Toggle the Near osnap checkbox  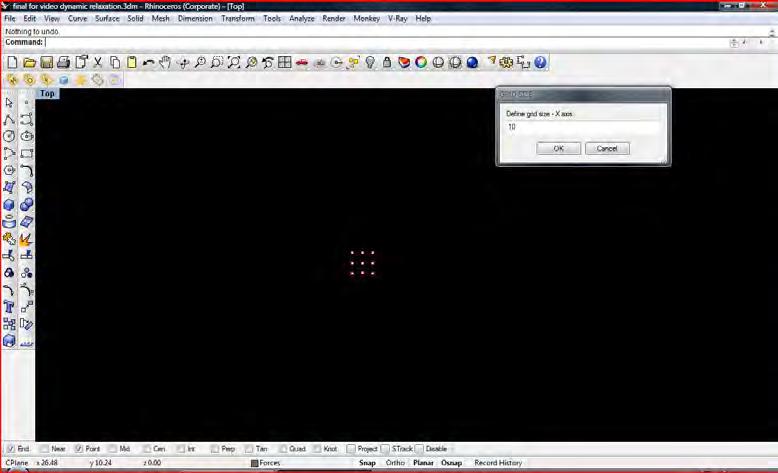pos(45,449)
